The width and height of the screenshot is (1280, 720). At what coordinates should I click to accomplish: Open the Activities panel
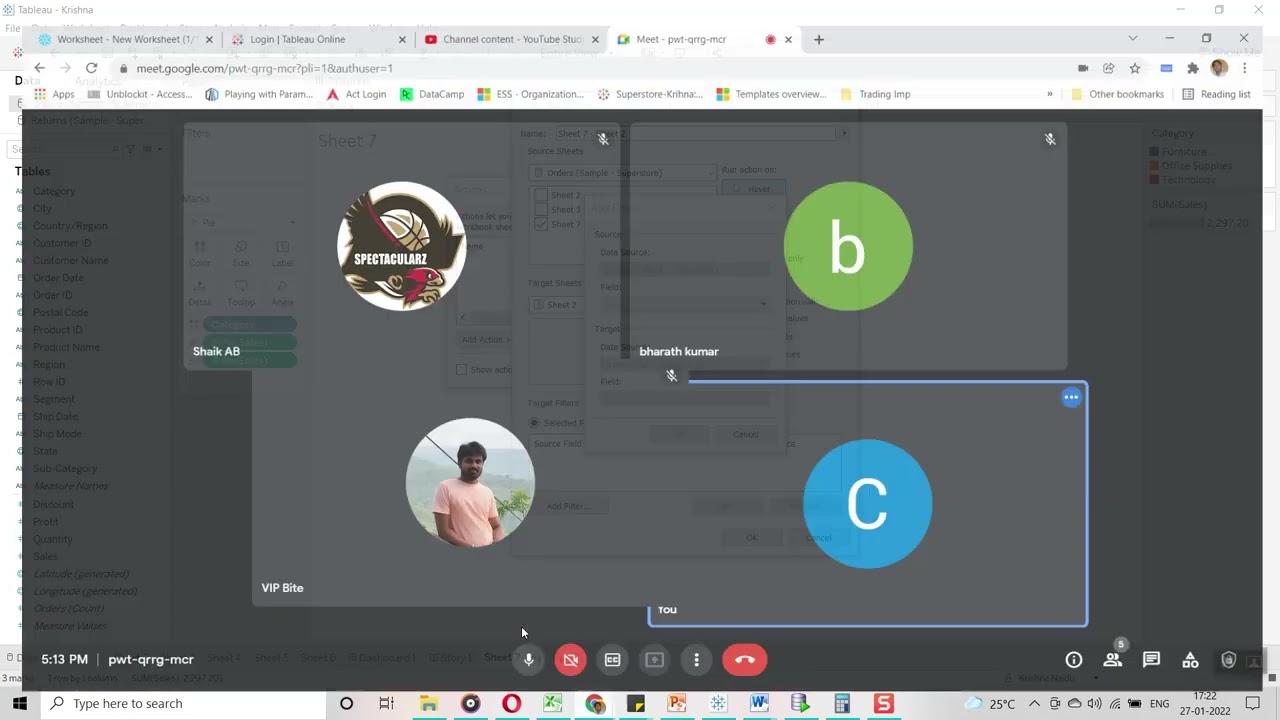tap(1190, 660)
